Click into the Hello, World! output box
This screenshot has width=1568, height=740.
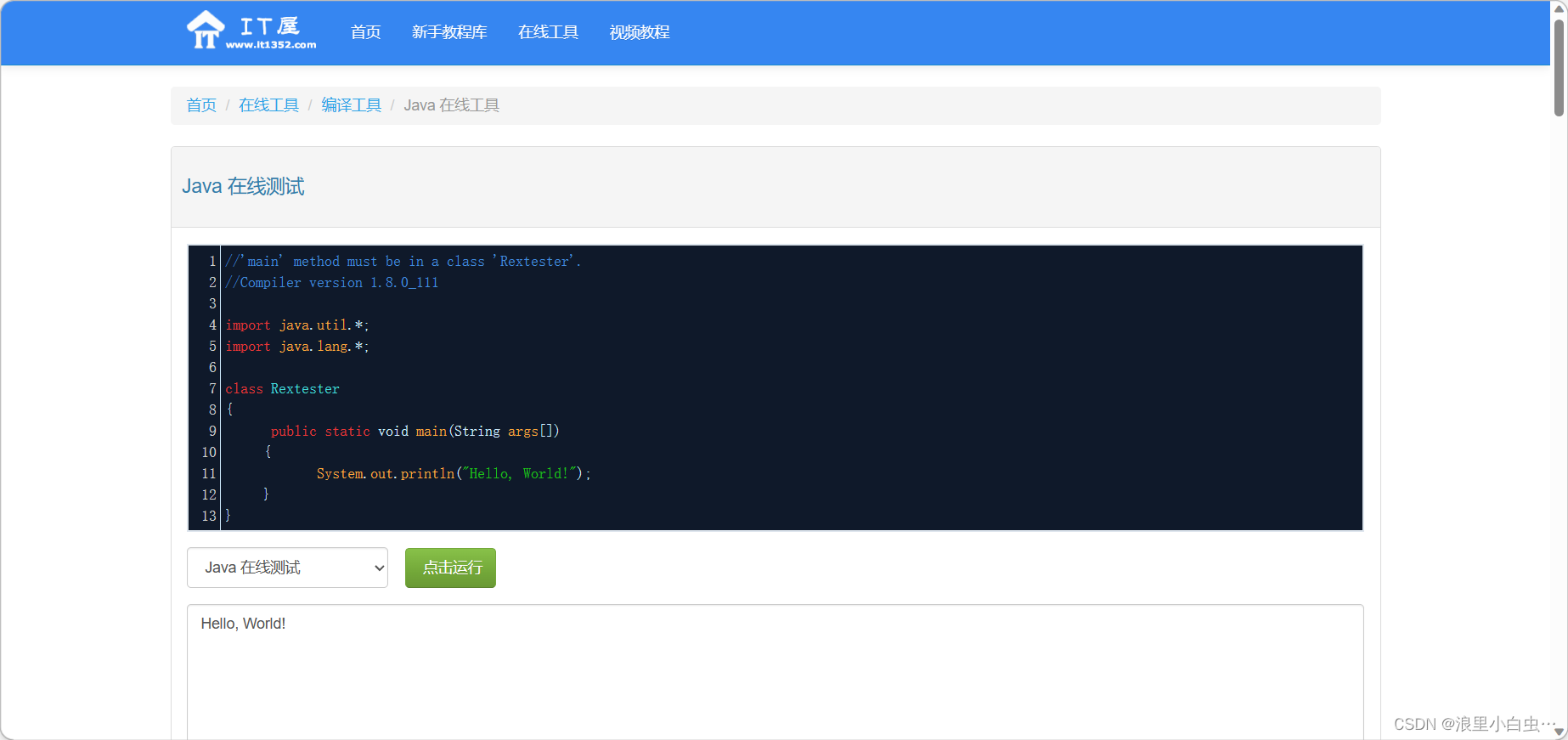tap(775, 671)
